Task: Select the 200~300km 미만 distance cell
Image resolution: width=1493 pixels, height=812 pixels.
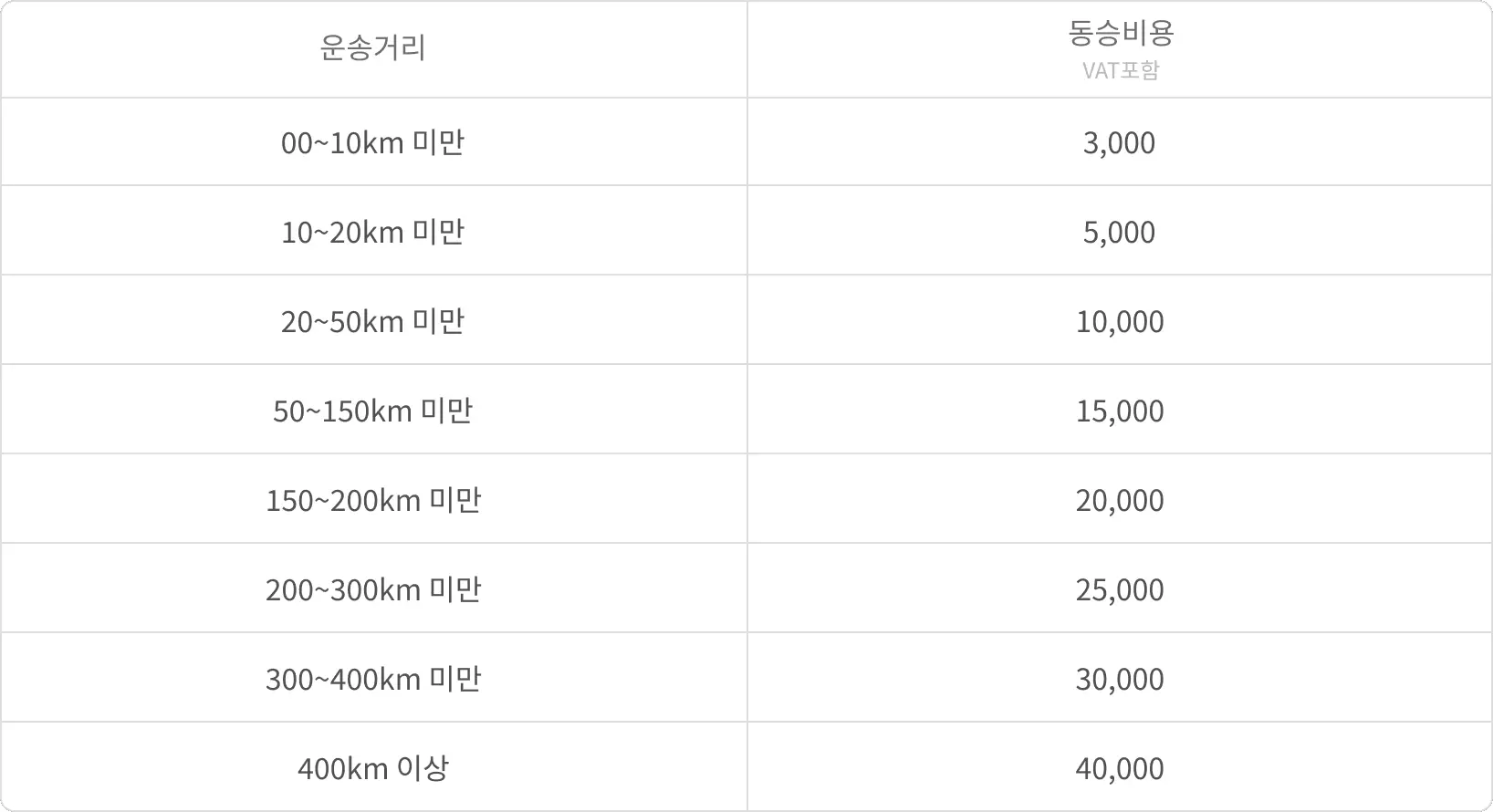Action: pyautogui.click(x=373, y=589)
